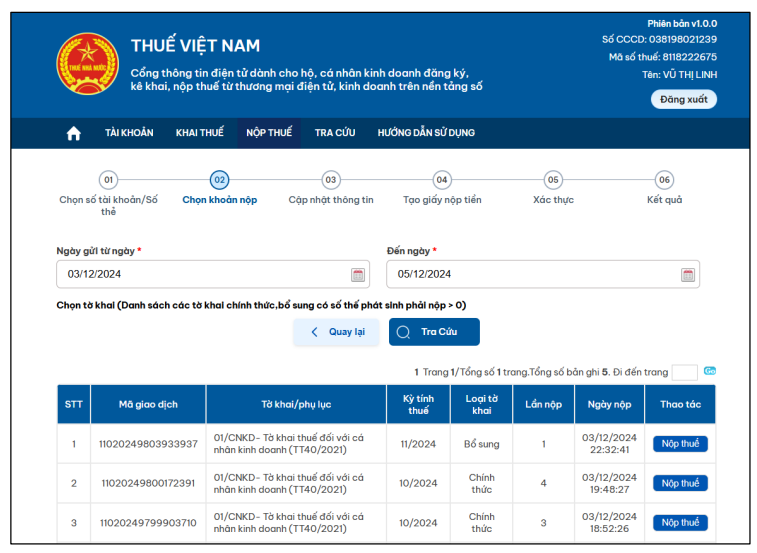Click the Đăng xuất logout button

click(683, 99)
